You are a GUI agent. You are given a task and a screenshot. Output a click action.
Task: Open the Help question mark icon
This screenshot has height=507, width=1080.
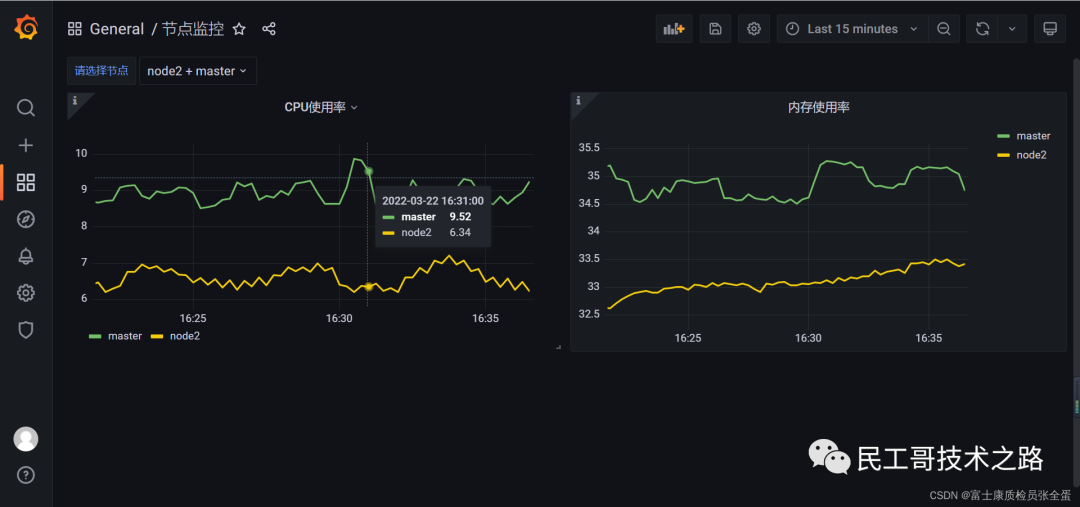pyautogui.click(x=25, y=475)
